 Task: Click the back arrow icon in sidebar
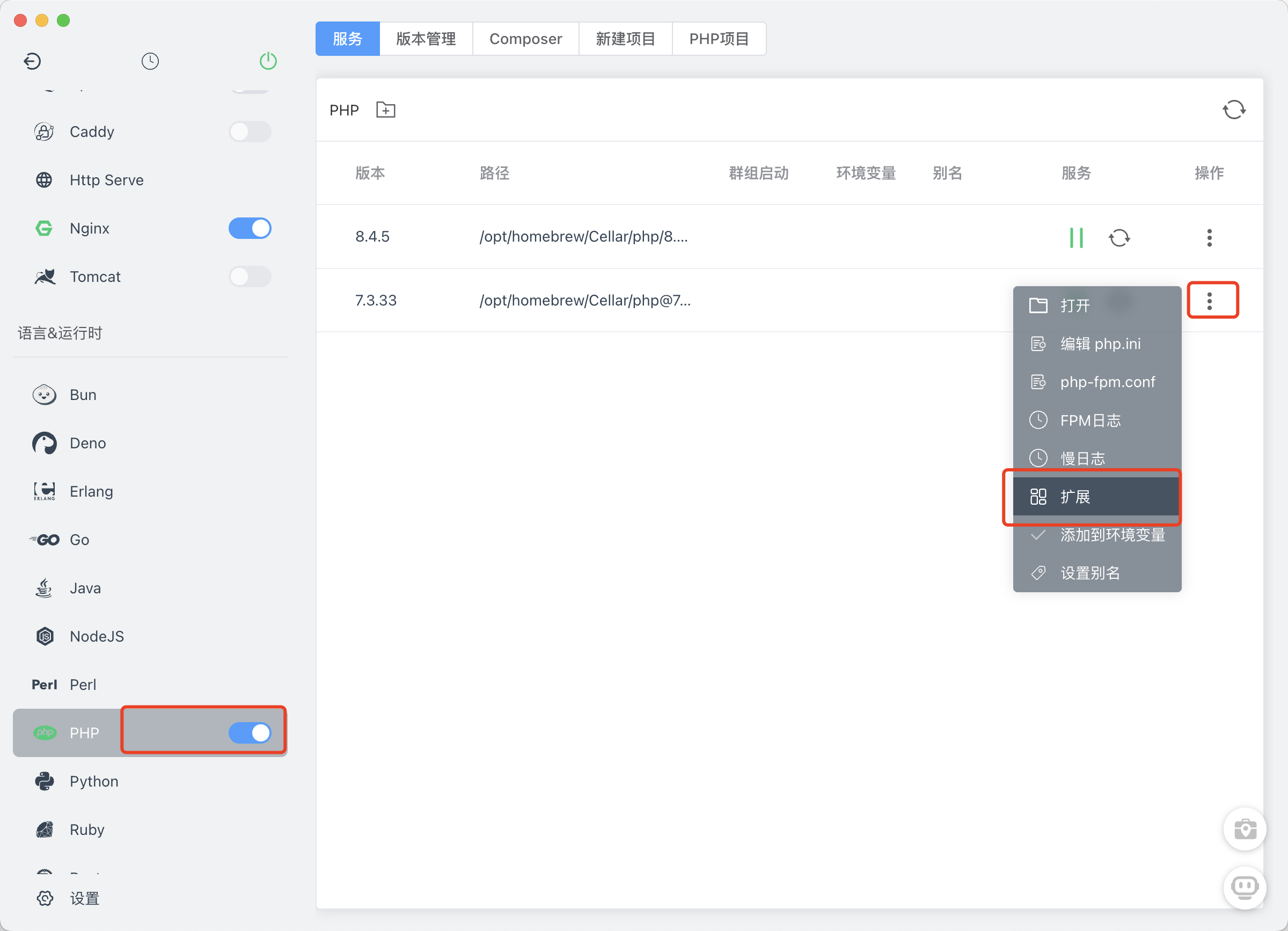[32, 61]
